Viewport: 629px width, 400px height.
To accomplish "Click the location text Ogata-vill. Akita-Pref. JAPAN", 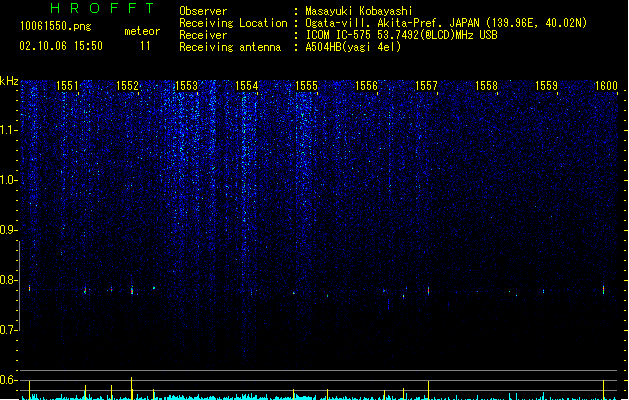I will 392,23.
